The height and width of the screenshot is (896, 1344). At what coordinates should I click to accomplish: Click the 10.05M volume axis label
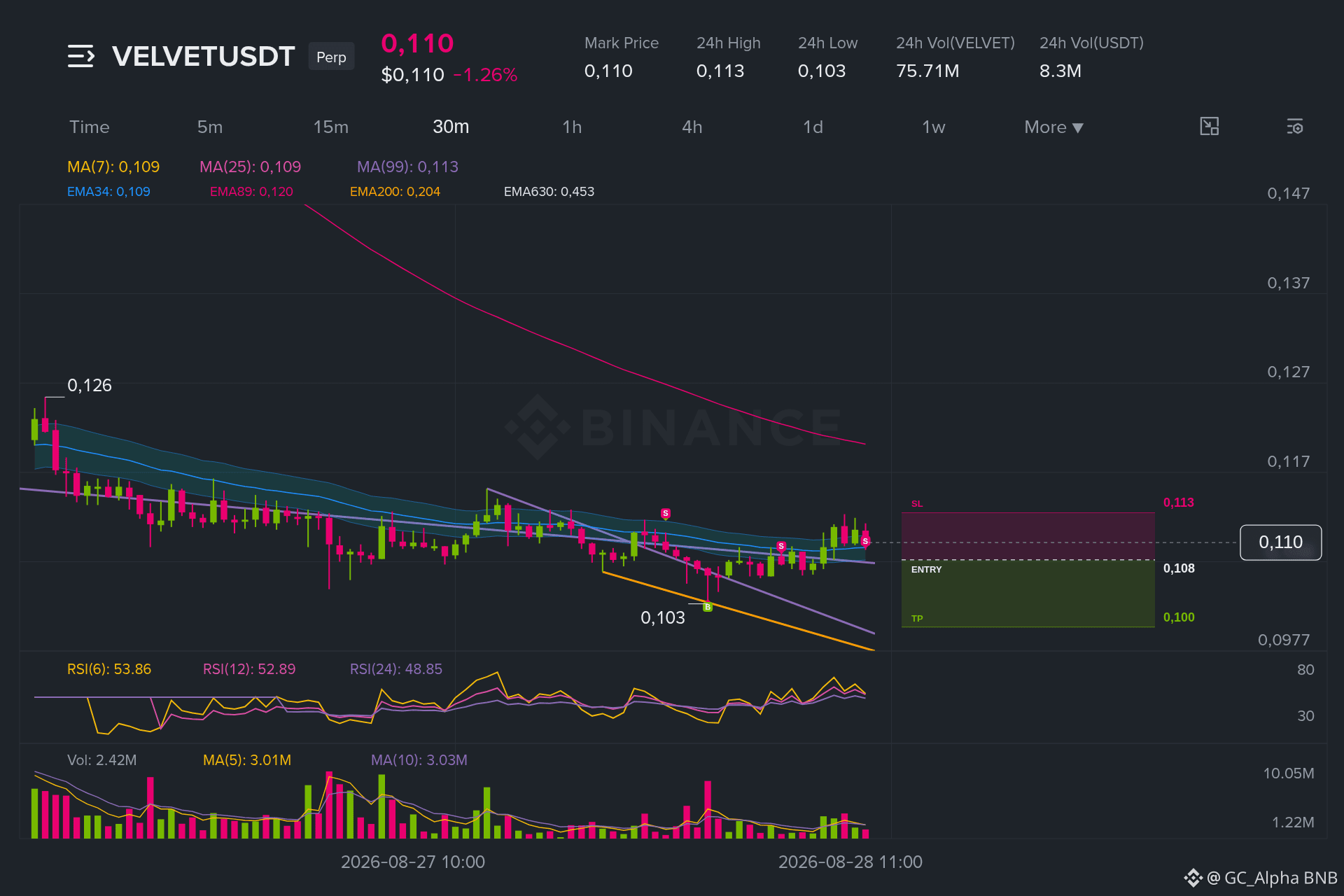(x=1288, y=773)
